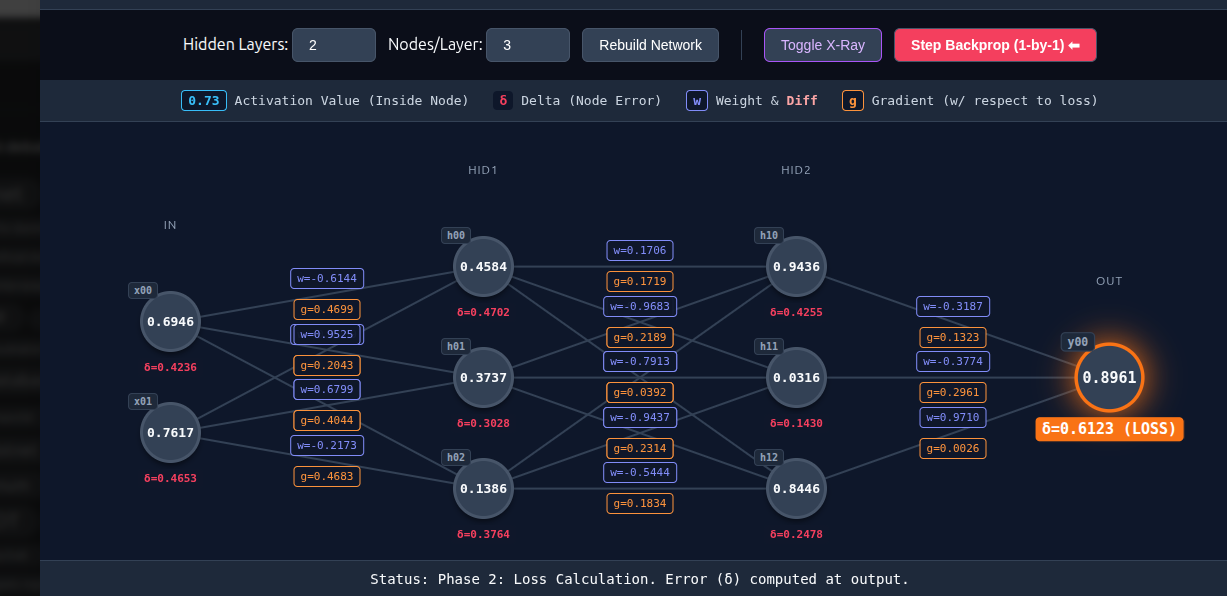Click weight label w=-0.2173
The width and height of the screenshot is (1227, 596).
tap(327, 445)
